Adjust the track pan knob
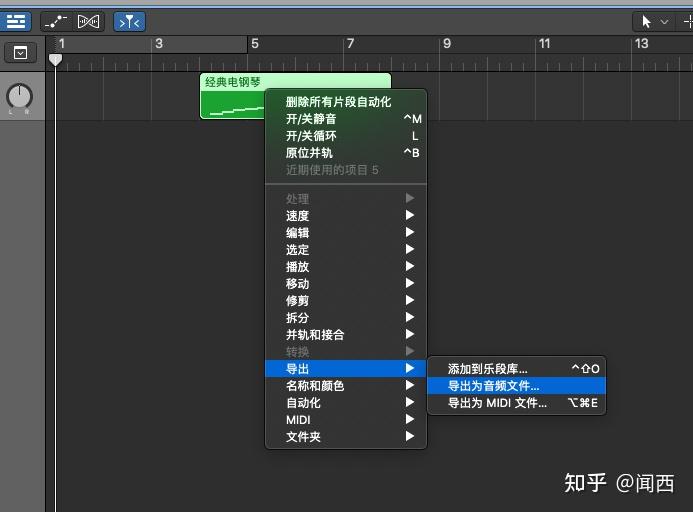 pyautogui.click(x=19, y=96)
